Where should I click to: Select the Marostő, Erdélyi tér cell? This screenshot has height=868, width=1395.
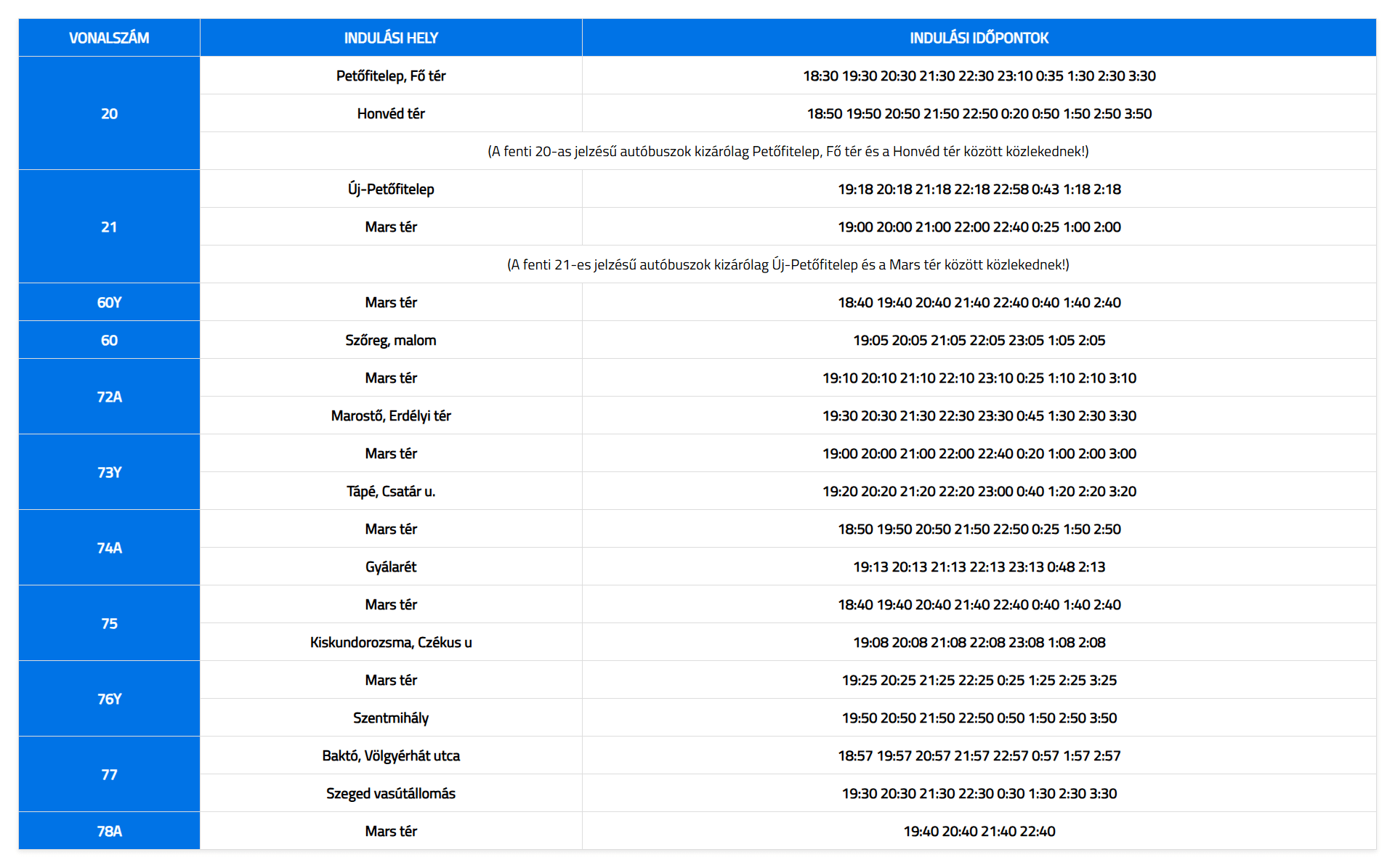[391, 415]
